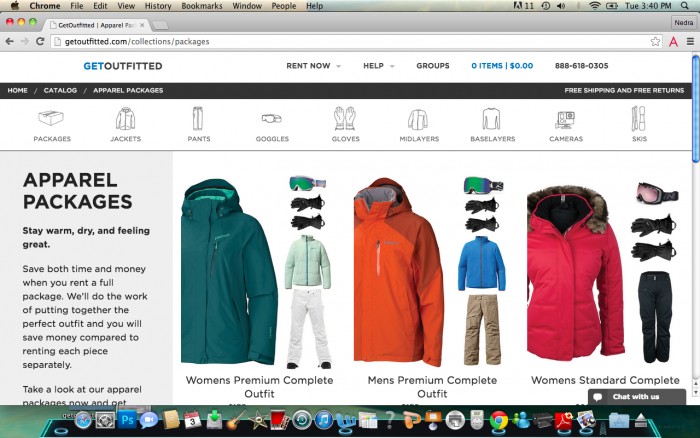The image size is (700, 438).
Task: Go to the Groups page
Action: (432, 66)
